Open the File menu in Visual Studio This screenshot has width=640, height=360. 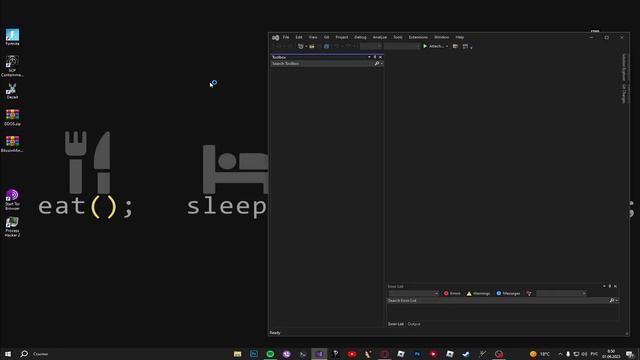tap(286, 37)
